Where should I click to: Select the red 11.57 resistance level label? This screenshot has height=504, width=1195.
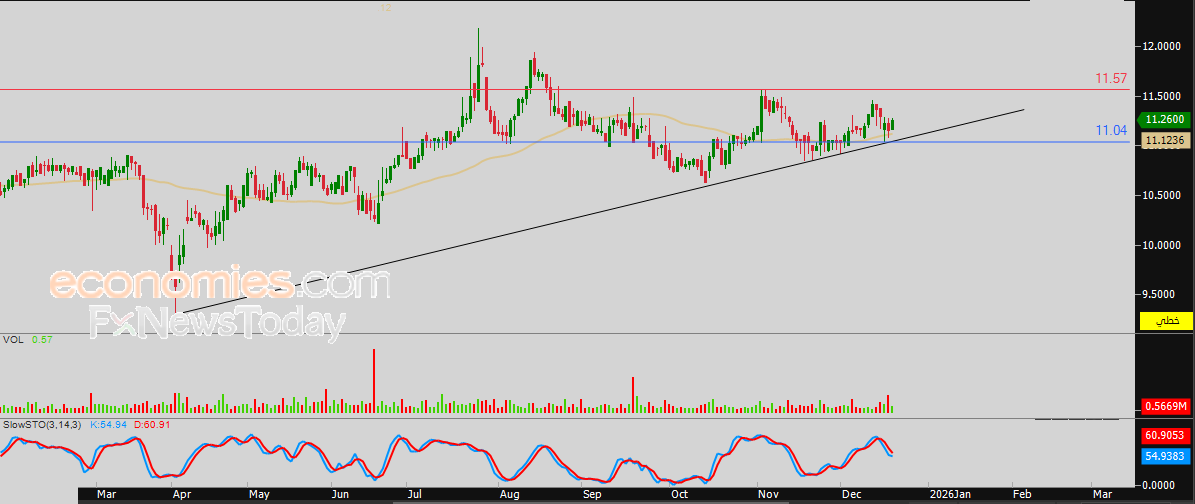[1111, 78]
